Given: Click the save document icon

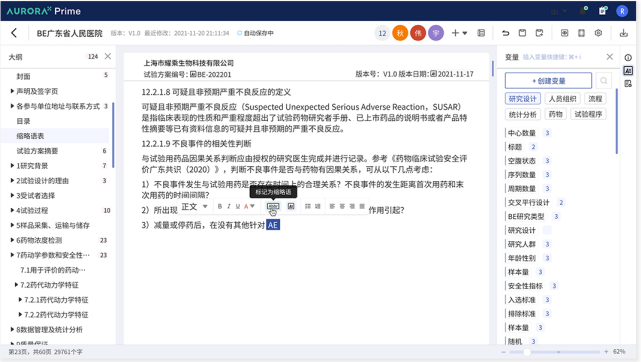Looking at the screenshot, I should tap(522, 33).
